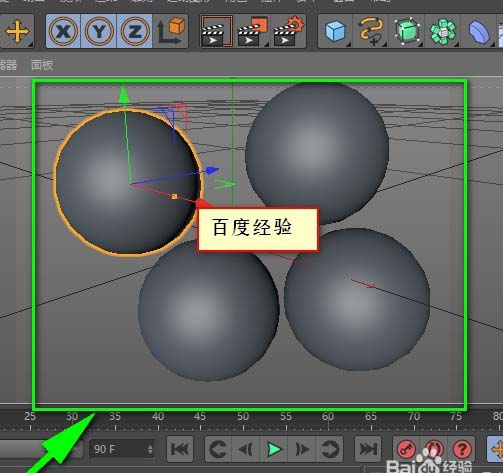Toggle Y axis lock
Viewport: 503px width, 473px height.
[x=99, y=31]
